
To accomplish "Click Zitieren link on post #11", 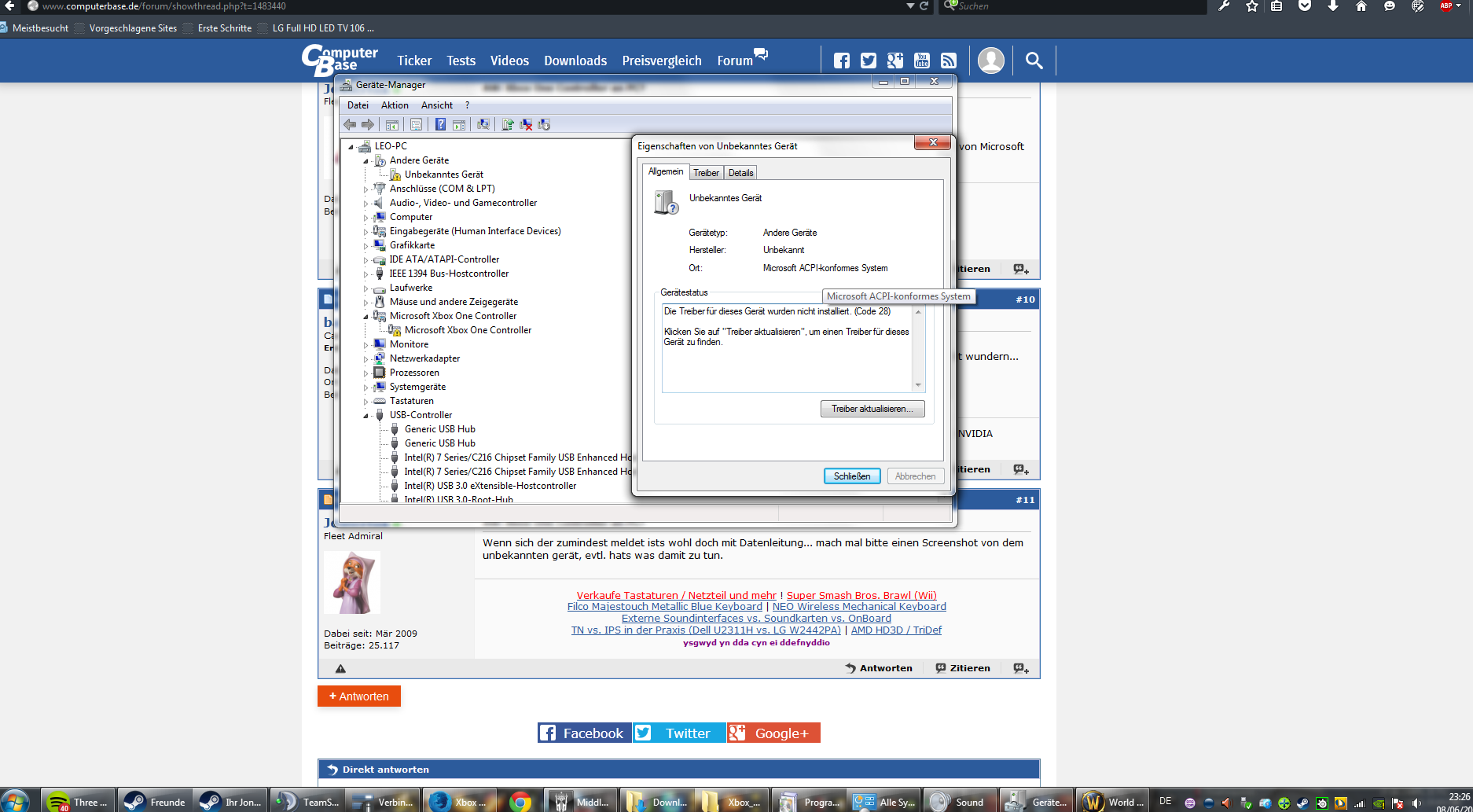I will [x=963, y=668].
